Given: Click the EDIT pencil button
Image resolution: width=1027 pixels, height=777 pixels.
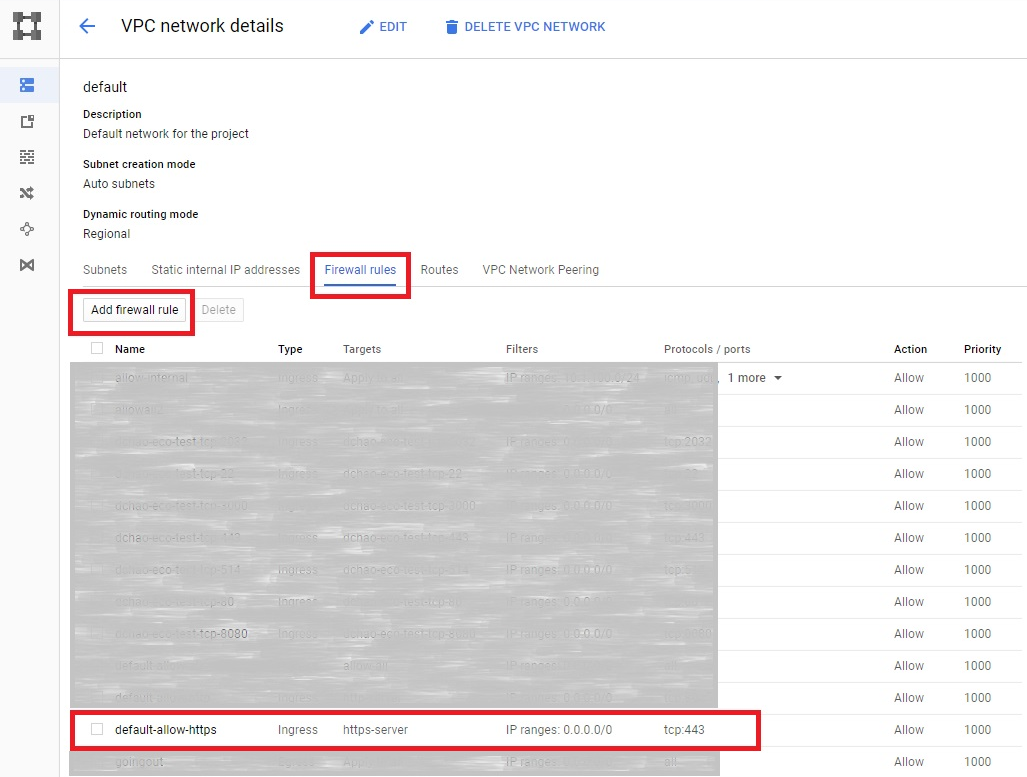Looking at the screenshot, I should (383, 27).
